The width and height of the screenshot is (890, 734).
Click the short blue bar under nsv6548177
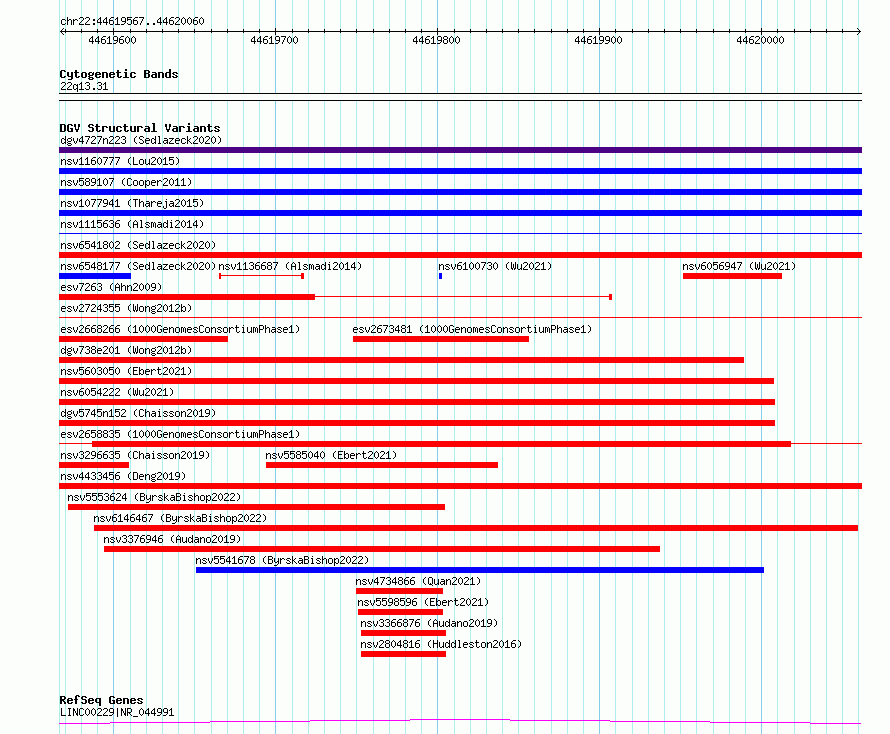tap(95, 276)
